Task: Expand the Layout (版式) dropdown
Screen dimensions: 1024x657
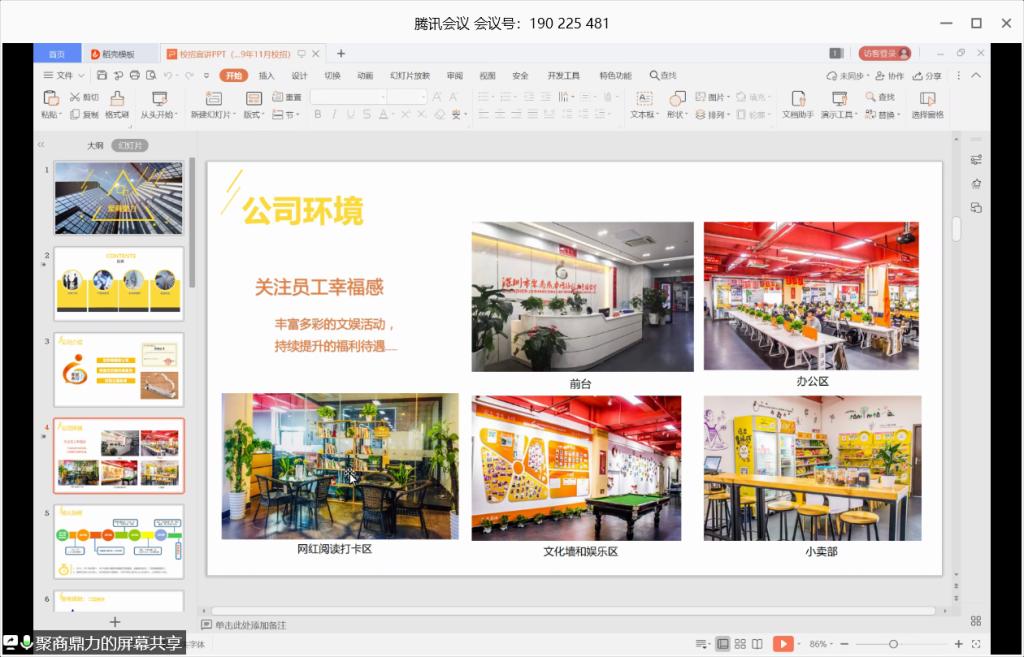Action: coord(253,115)
